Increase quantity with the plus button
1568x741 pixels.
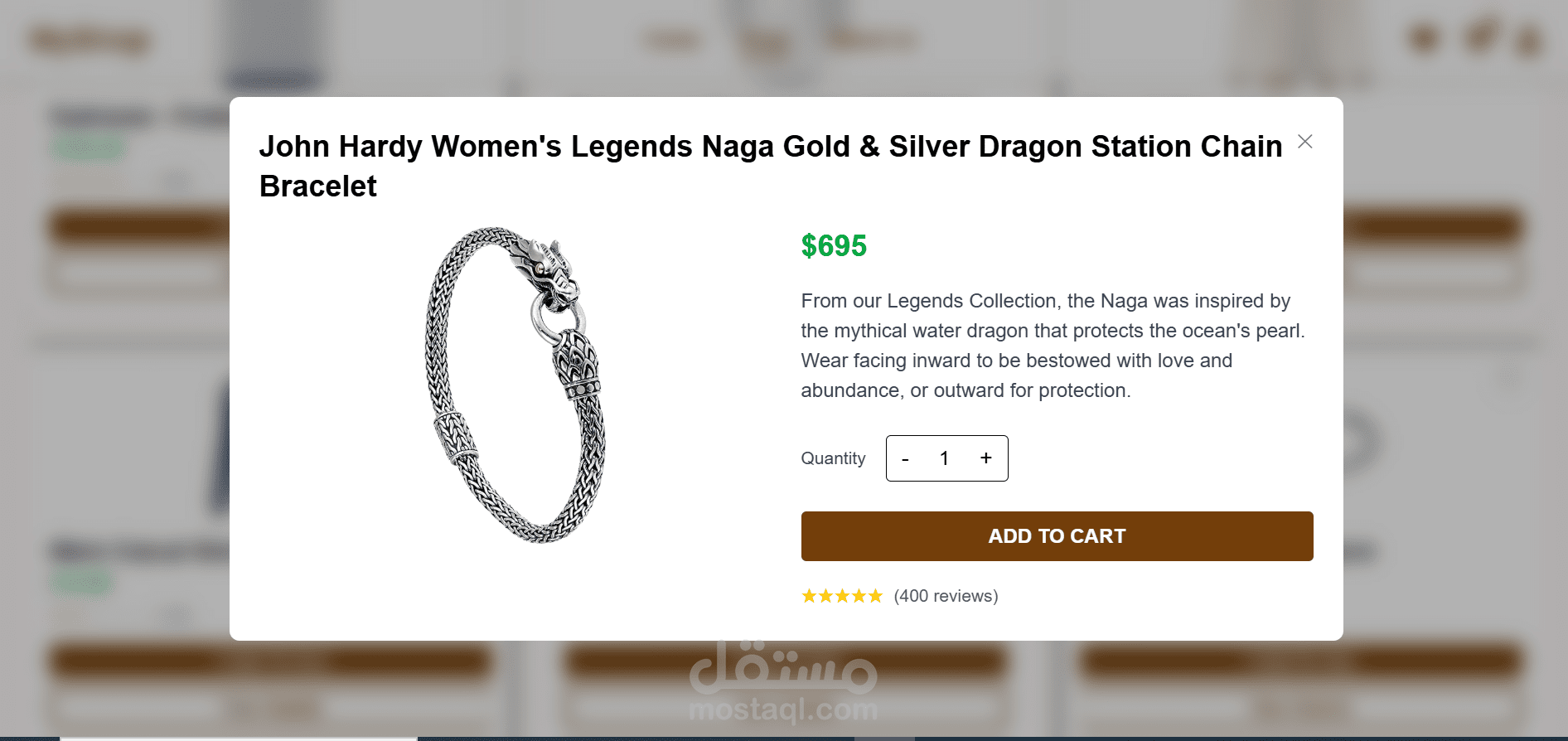pos(985,458)
